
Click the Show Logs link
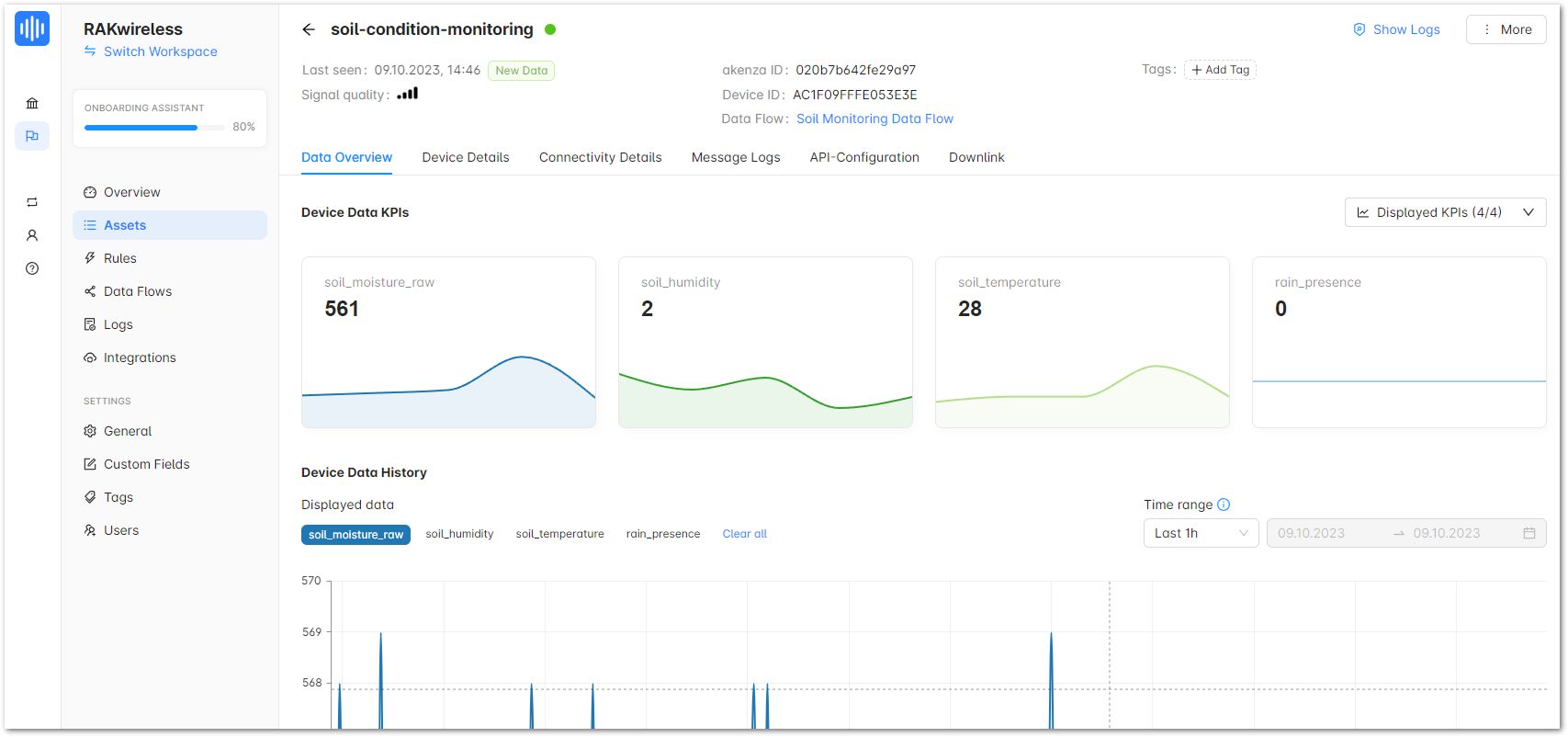(1406, 29)
